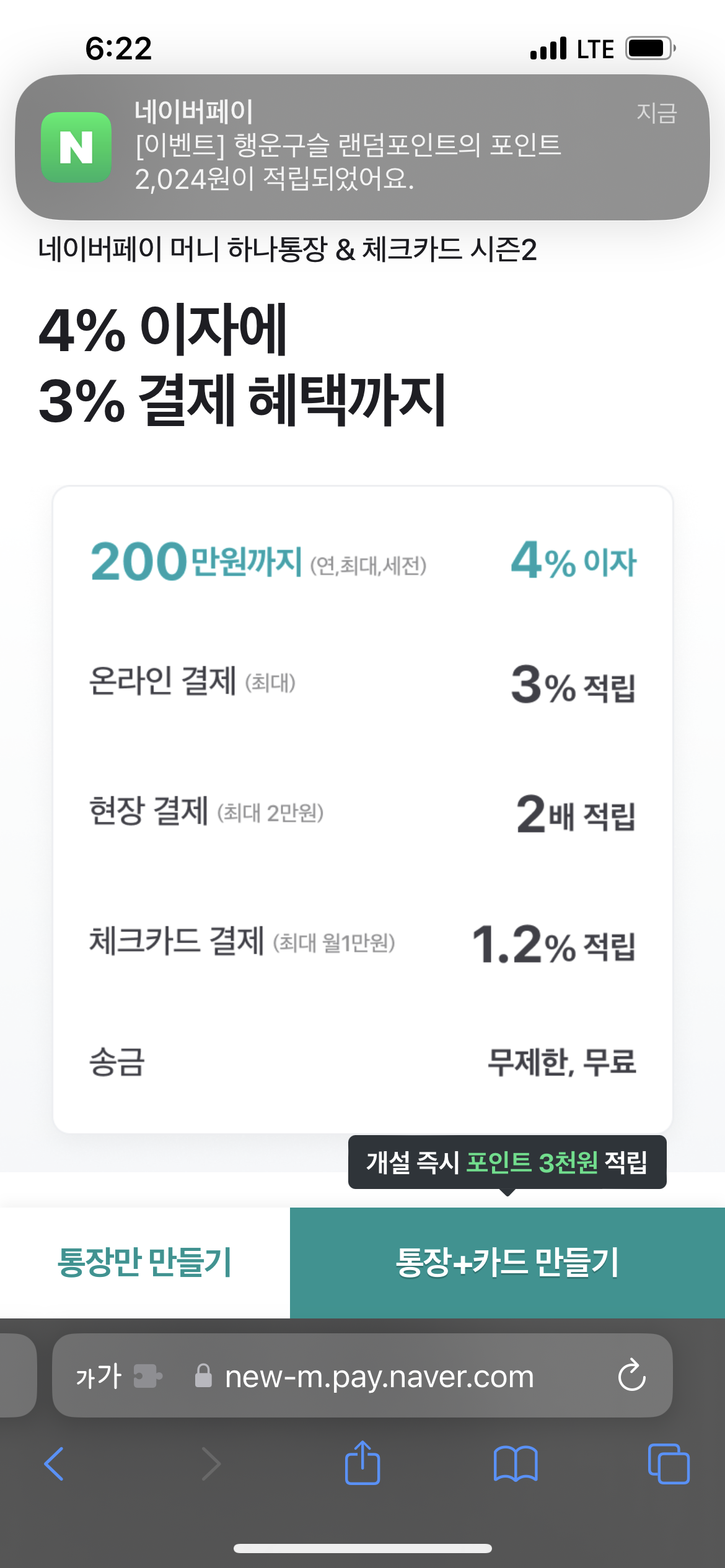The height and width of the screenshot is (1568, 725).
Task: Tap the 현장 결제 2배 적립 row
Action: [x=362, y=813]
